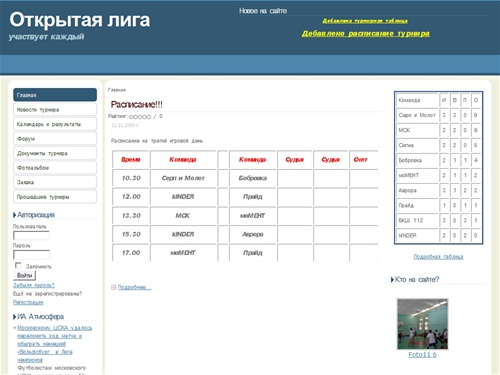Click the rating stars next to Рейтинг
This screenshot has height=375, width=500.
pyautogui.click(x=140, y=117)
